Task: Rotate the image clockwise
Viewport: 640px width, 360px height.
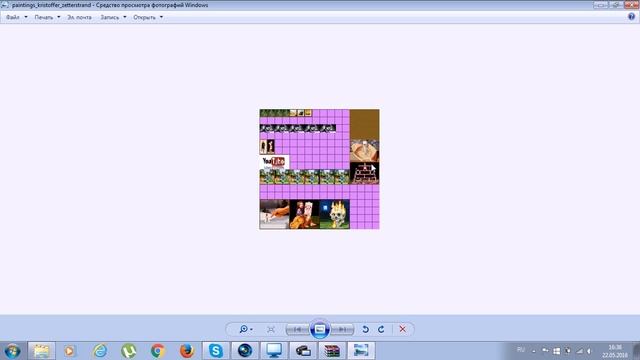Action: [381, 329]
